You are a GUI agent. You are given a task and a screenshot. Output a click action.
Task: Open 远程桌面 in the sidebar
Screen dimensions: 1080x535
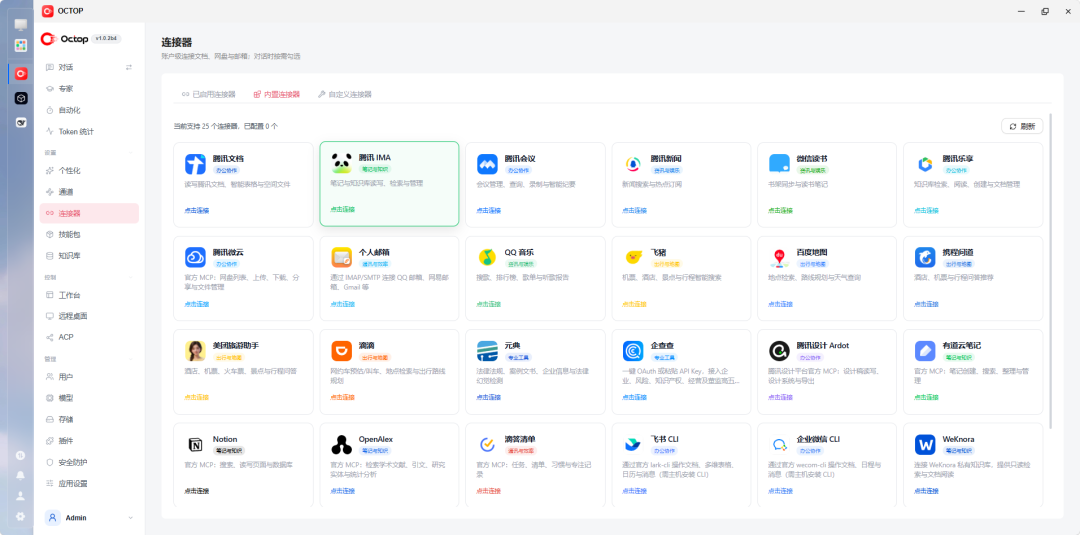click(x=90, y=317)
